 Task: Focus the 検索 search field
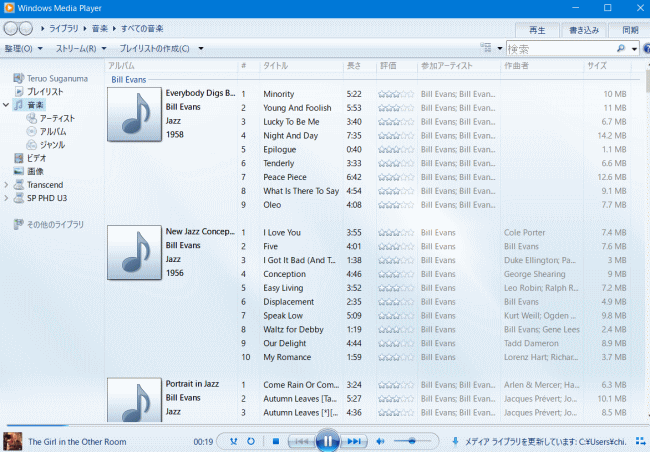coord(560,49)
